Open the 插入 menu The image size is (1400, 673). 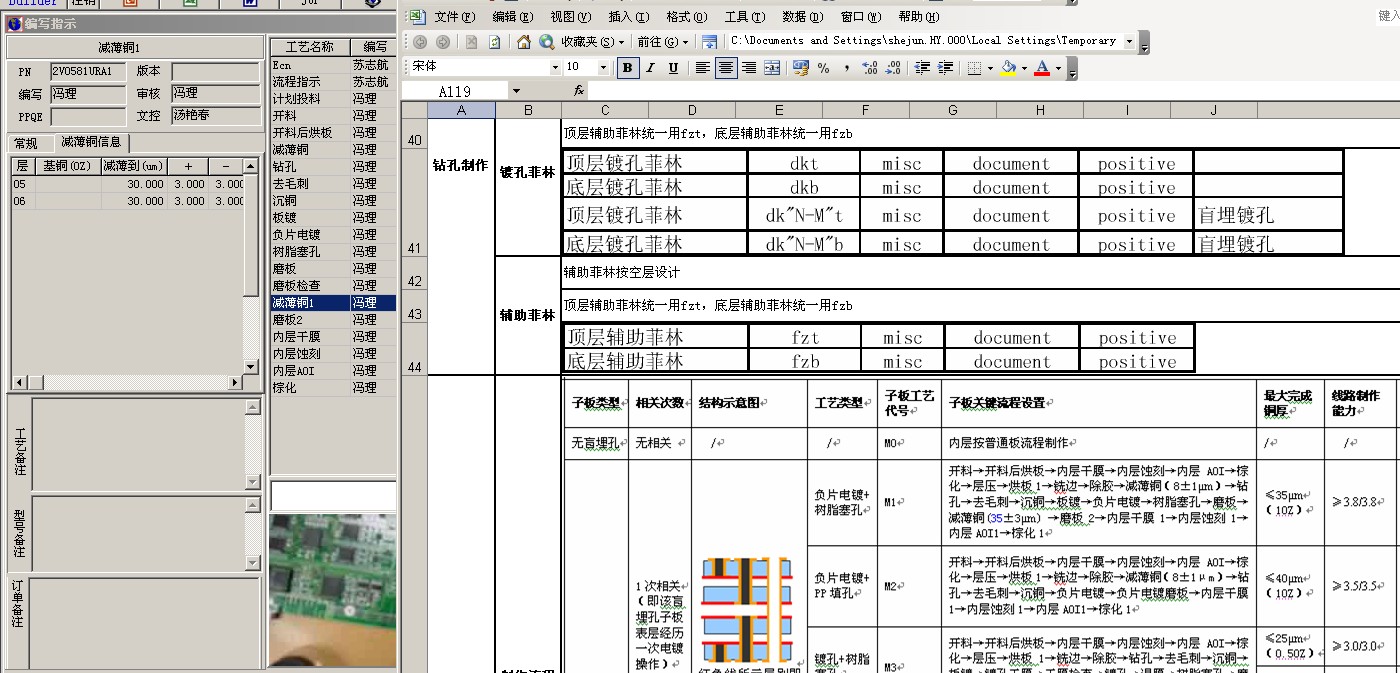tap(628, 17)
